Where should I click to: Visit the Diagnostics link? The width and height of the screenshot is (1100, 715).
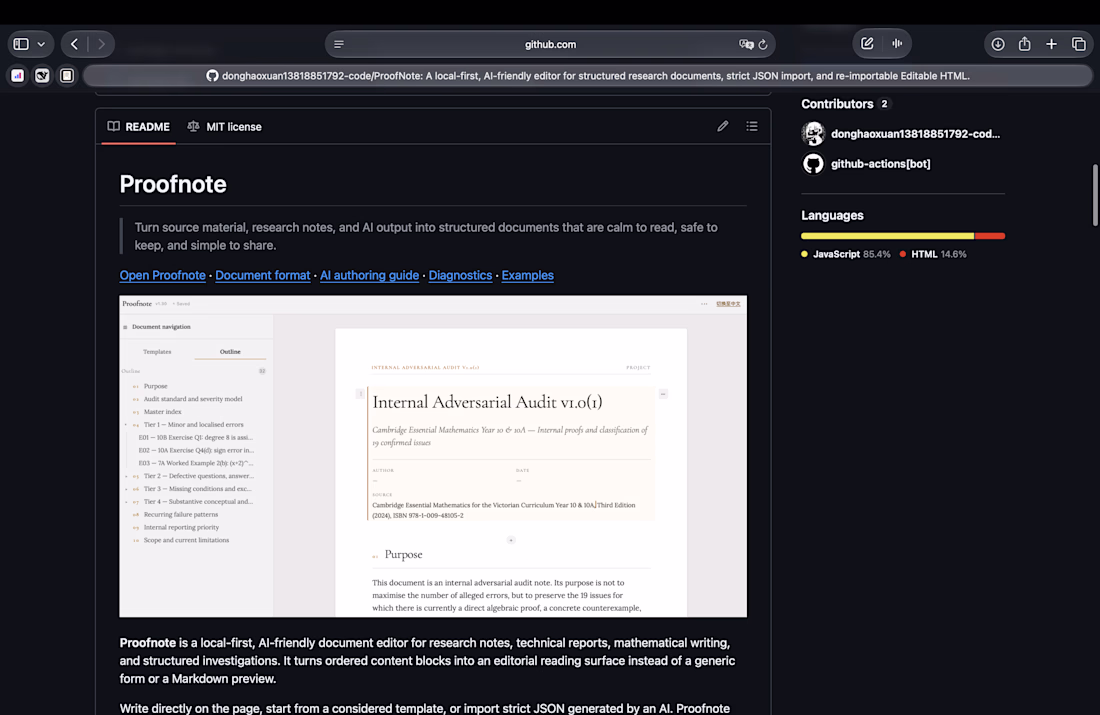click(460, 275)
